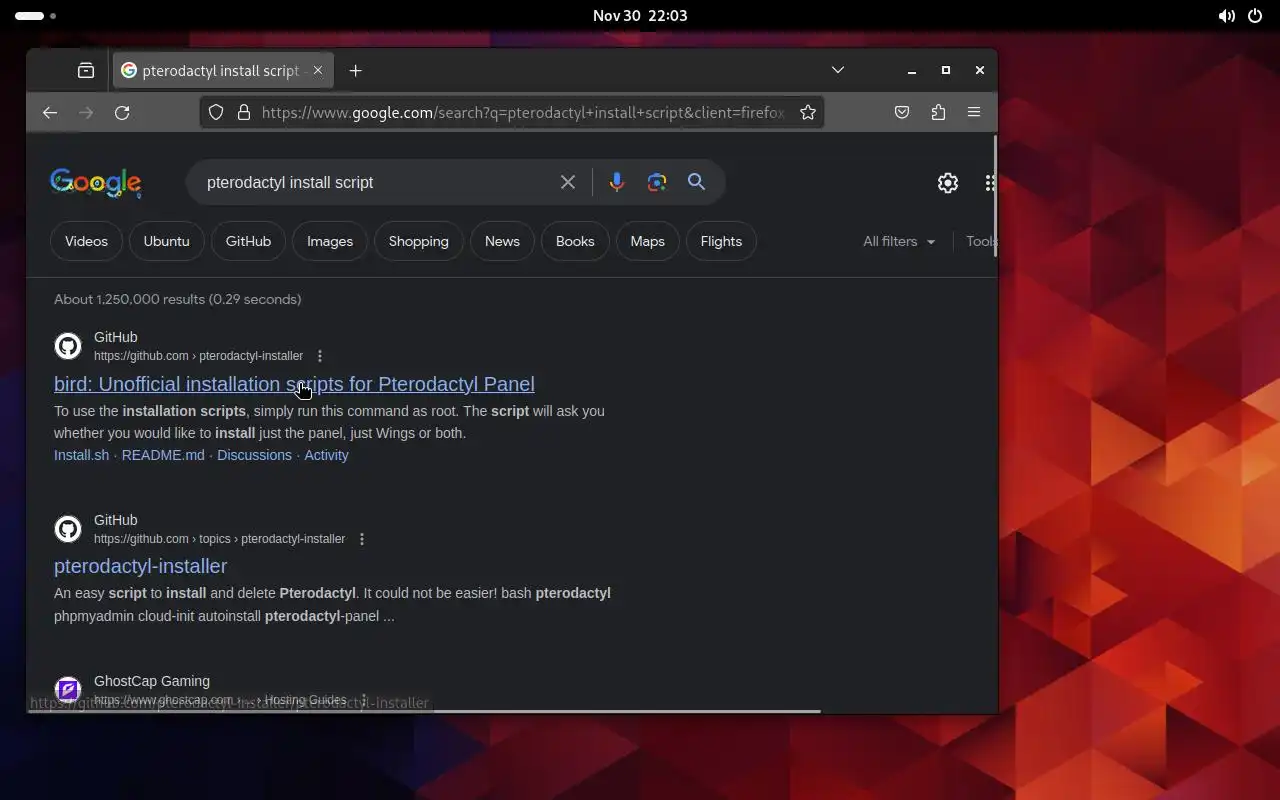Close the pterodactyl install script tab
Viewport: 1280px width, 800px height.
click(318, 70)
